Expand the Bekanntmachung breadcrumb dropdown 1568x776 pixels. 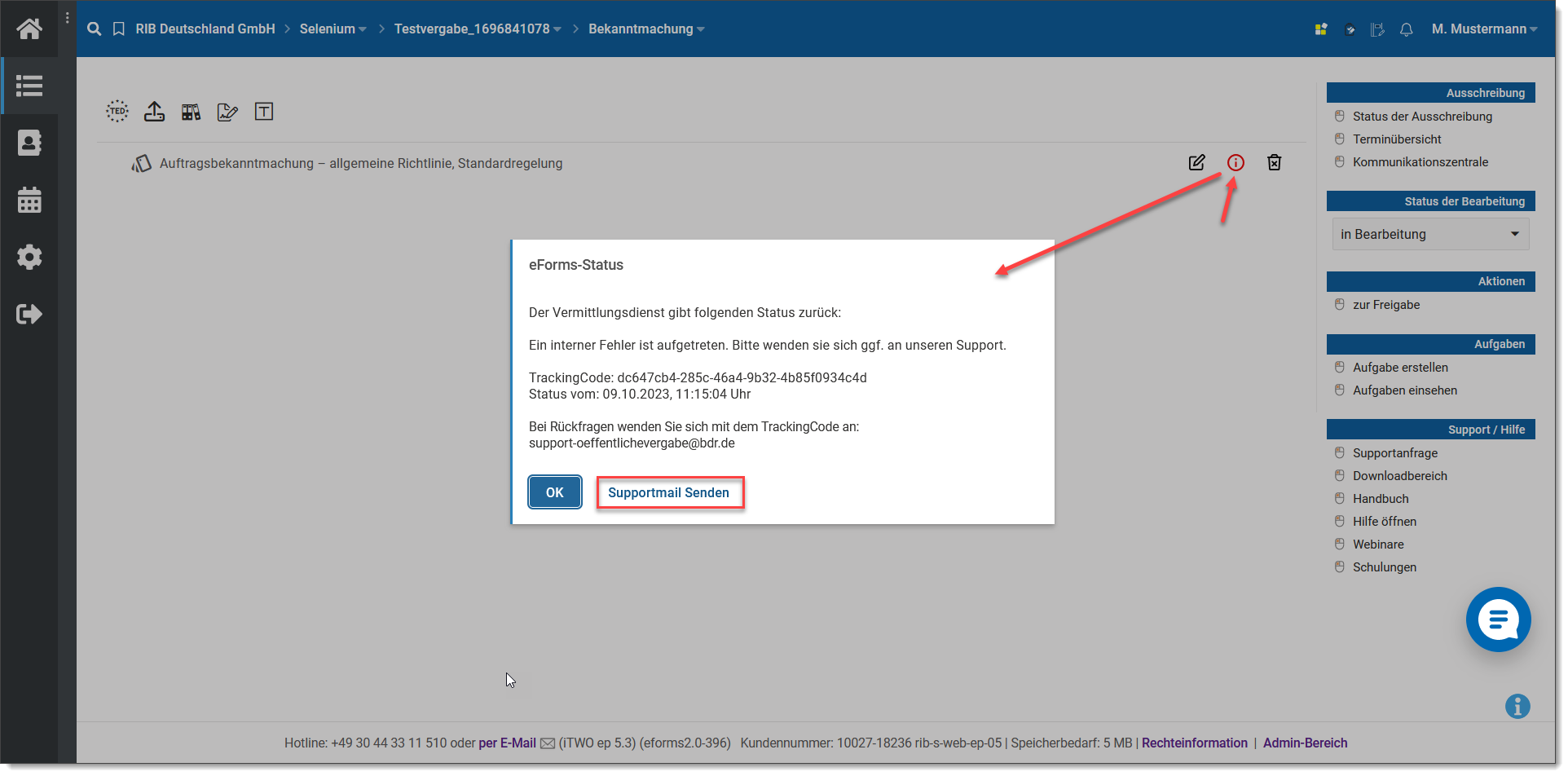tap(646, 29)
